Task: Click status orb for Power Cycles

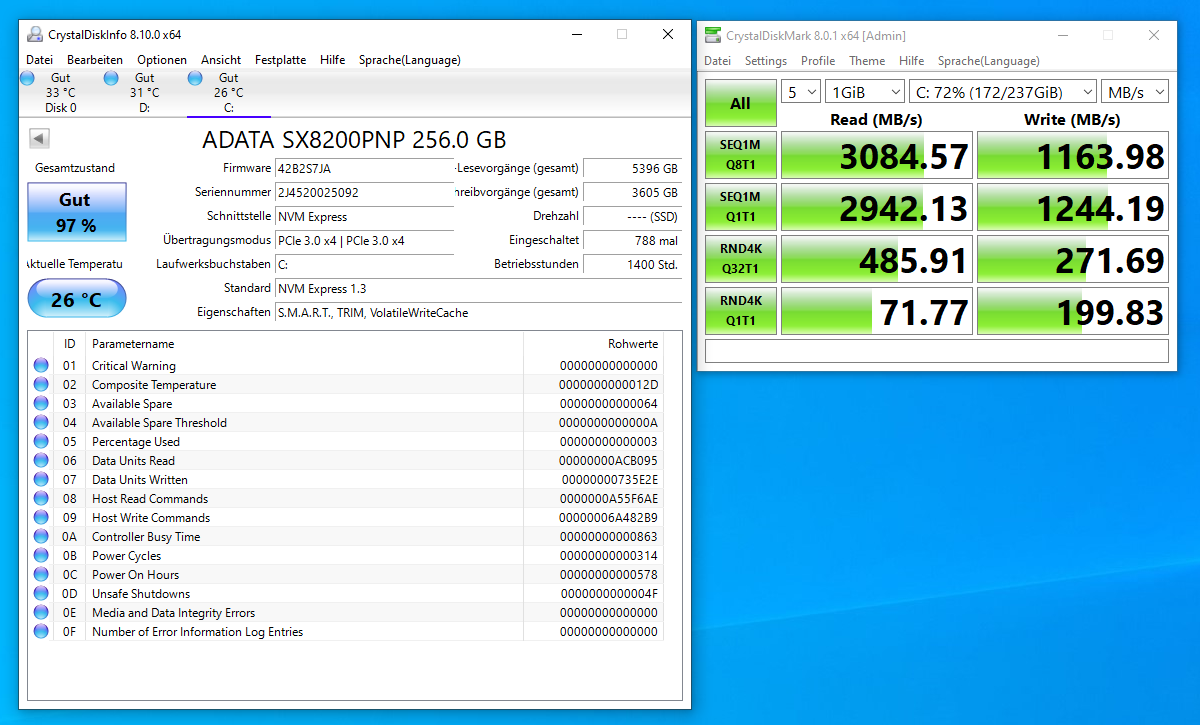Action: tap(41, 555)
